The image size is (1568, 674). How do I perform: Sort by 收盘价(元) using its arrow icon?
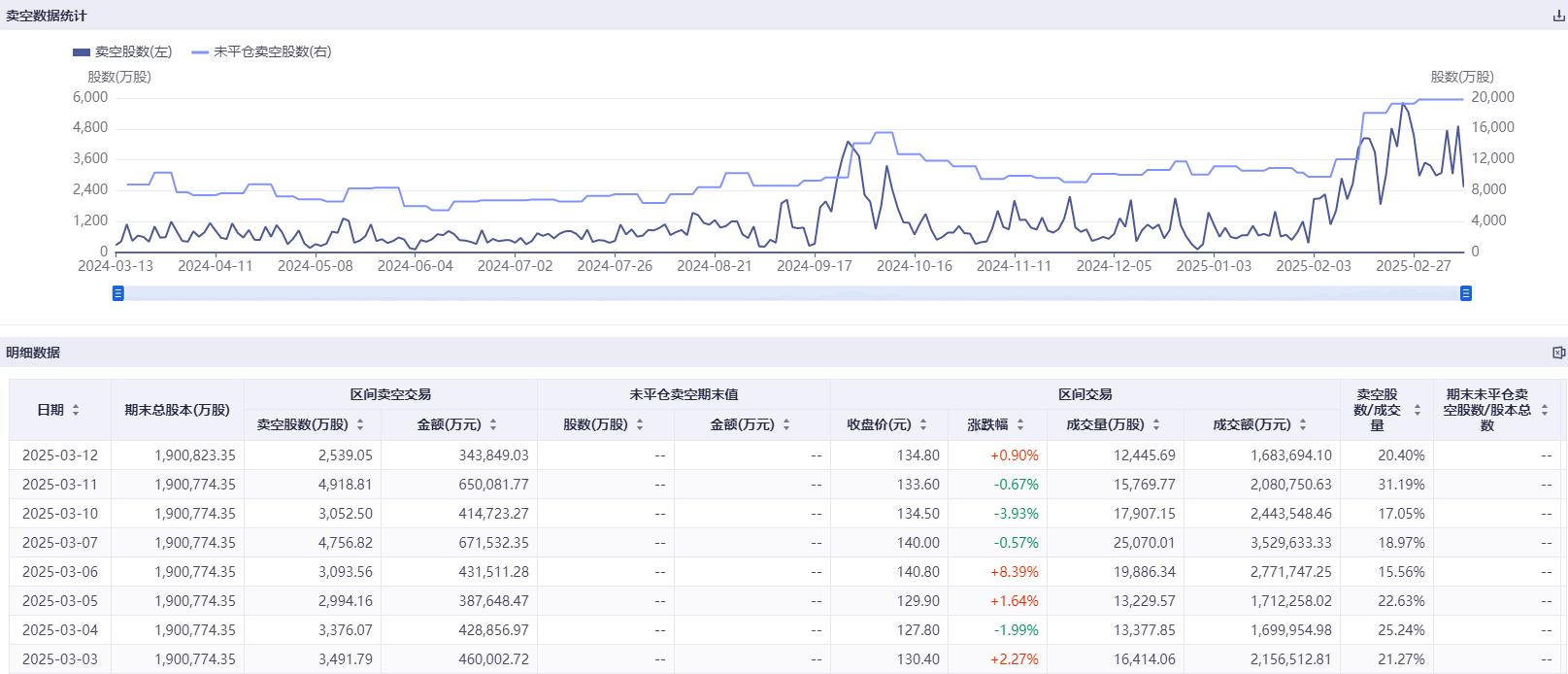tap(923, 424)
